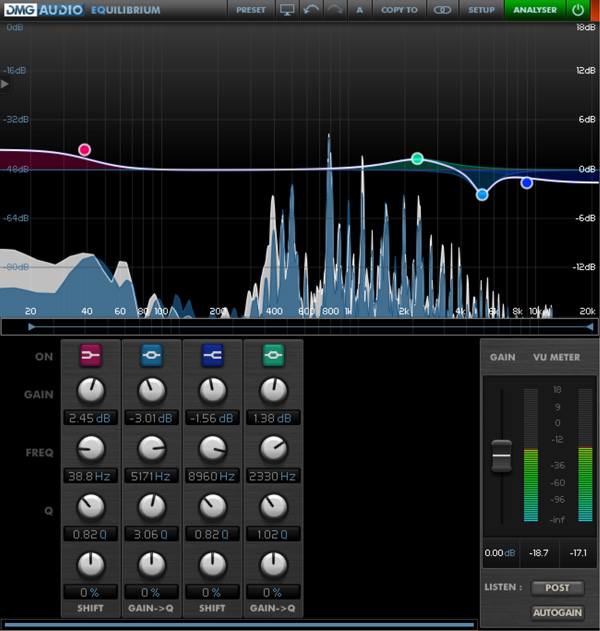Toggle the plugin power bypass icon
The height and width of the screenshot is (631, 600).
[578, 10]
